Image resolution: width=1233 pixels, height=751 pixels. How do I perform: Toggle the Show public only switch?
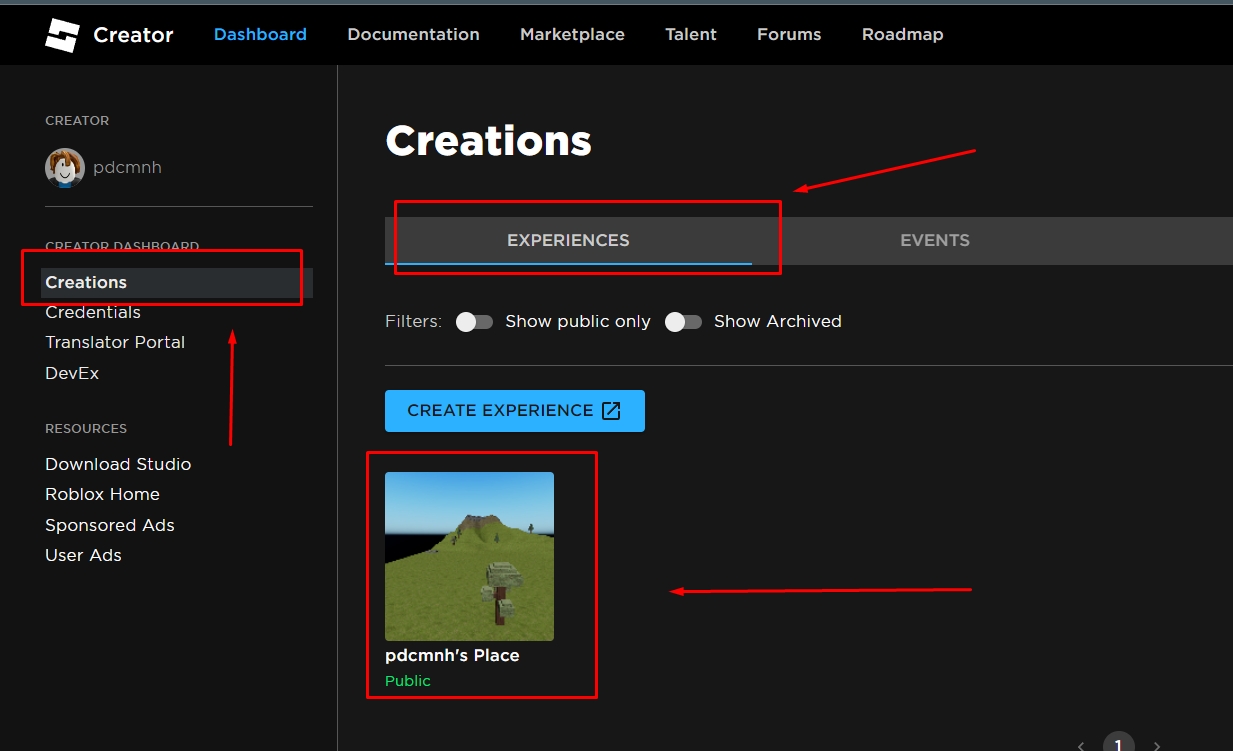(474, 322)
